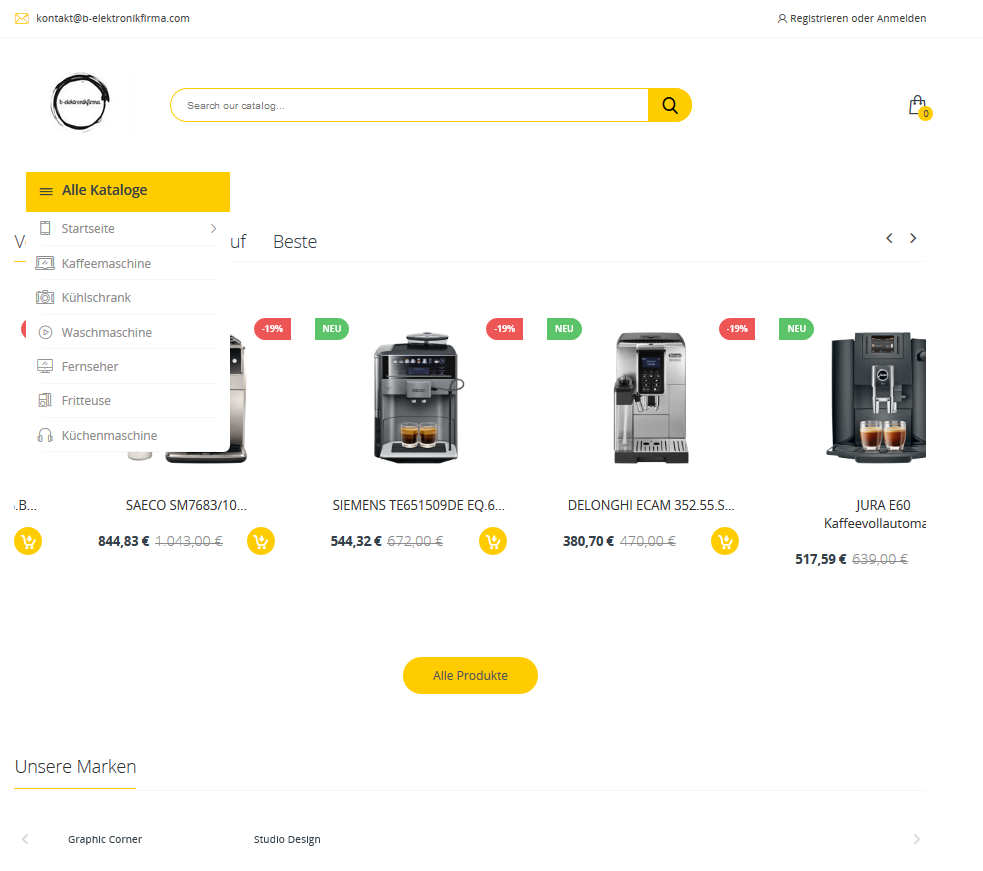This screenshot has width=983, height=871.
Task: Switch to the Beste tab
Action: 295,241
